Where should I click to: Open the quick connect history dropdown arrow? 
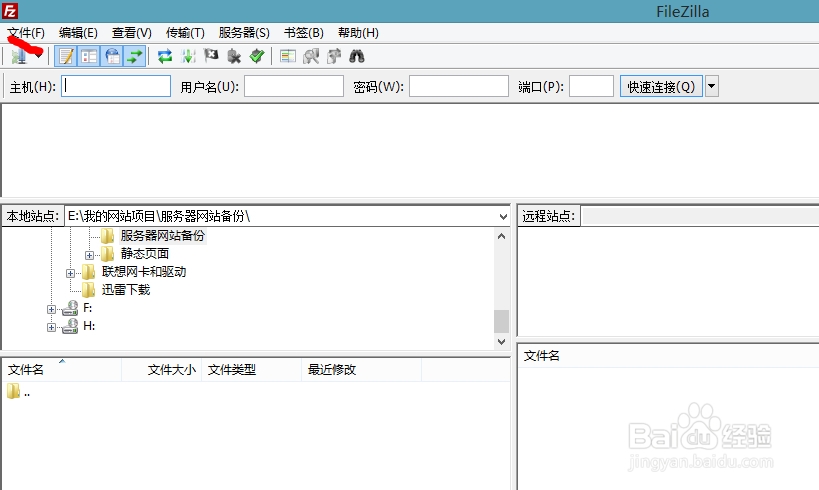711,86
